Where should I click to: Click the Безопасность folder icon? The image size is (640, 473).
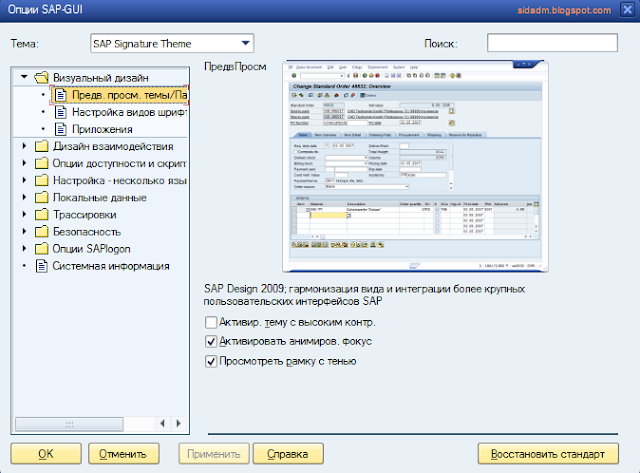(42, 232)
